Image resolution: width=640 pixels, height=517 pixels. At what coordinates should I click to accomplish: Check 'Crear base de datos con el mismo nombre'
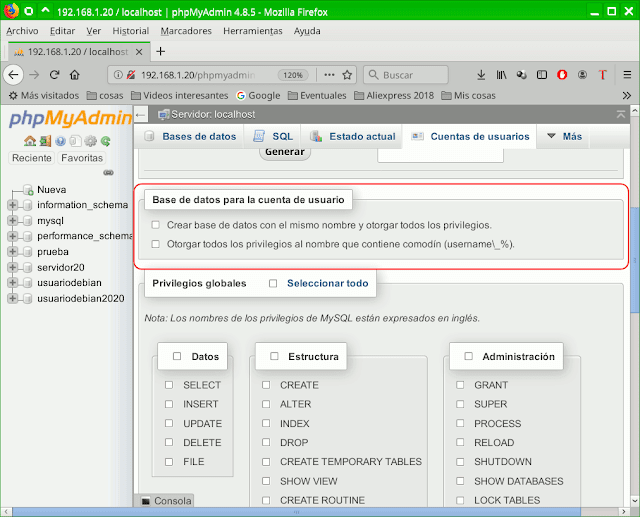click(x=156, y=225)
